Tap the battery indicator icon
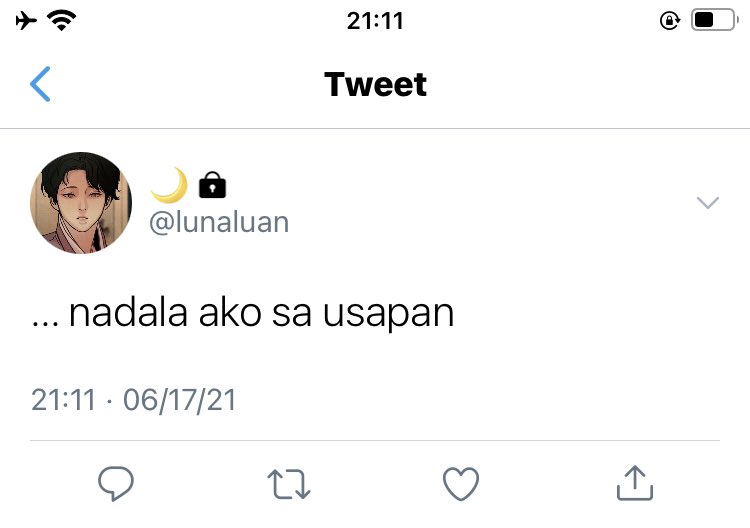This screenshot has height=528, width=750. click(x=715, y=20)
